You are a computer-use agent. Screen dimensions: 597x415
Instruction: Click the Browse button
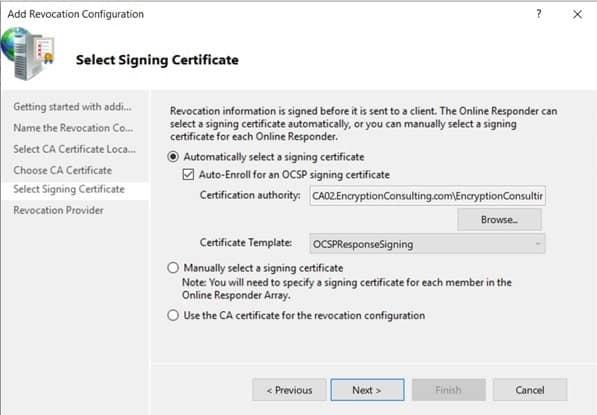499,220
